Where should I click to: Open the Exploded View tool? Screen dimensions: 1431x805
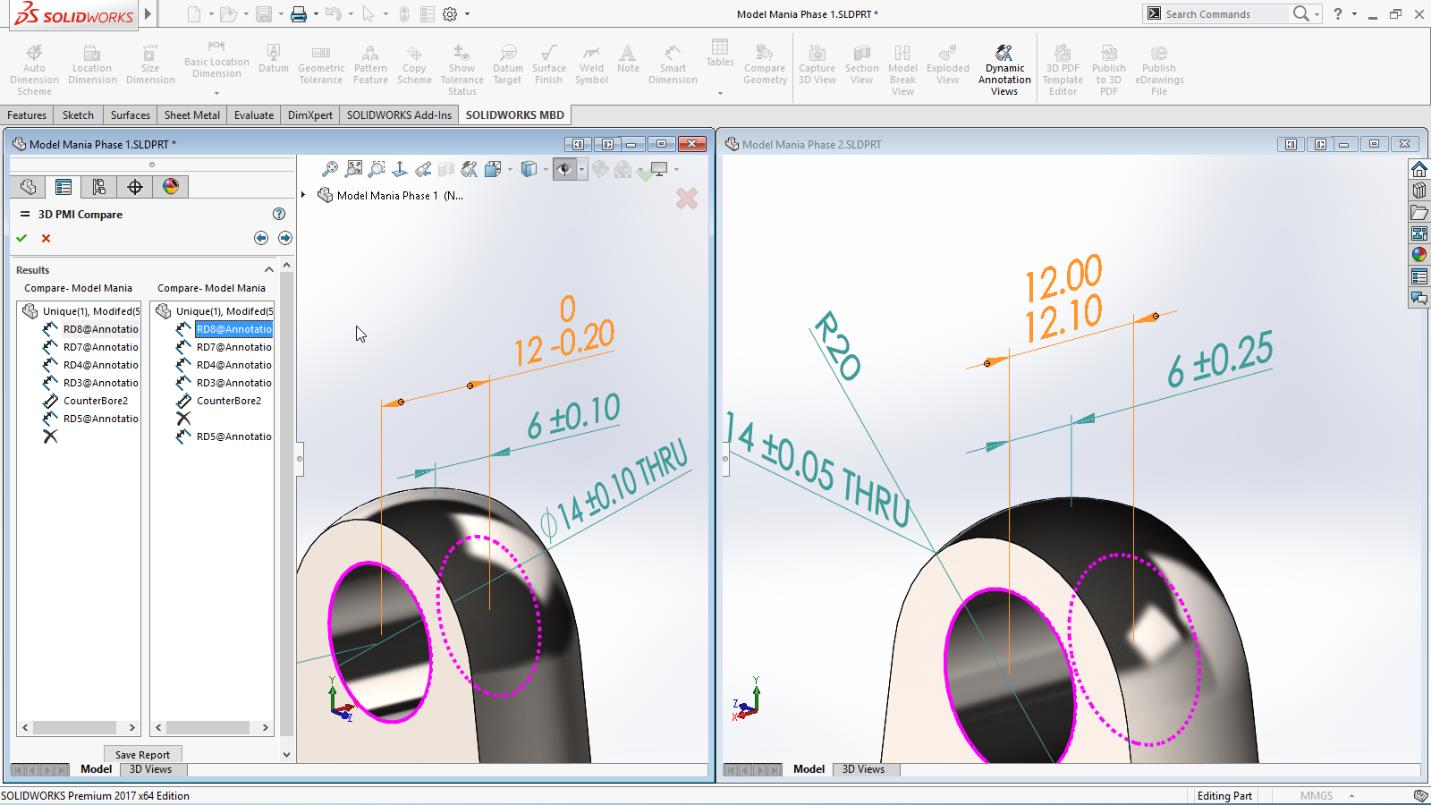point(947,62)
